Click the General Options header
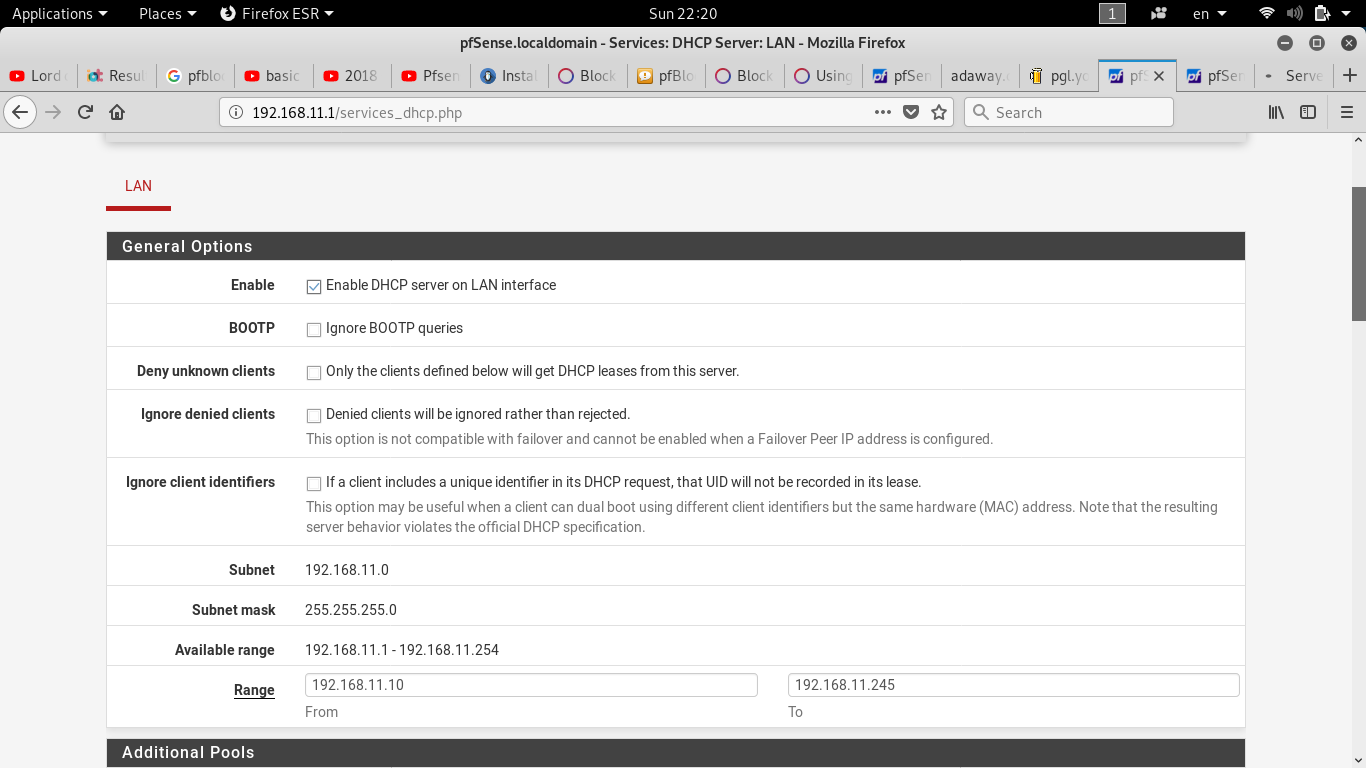Viewport: 1366px width, 768px height. click(x=676, y=247)
